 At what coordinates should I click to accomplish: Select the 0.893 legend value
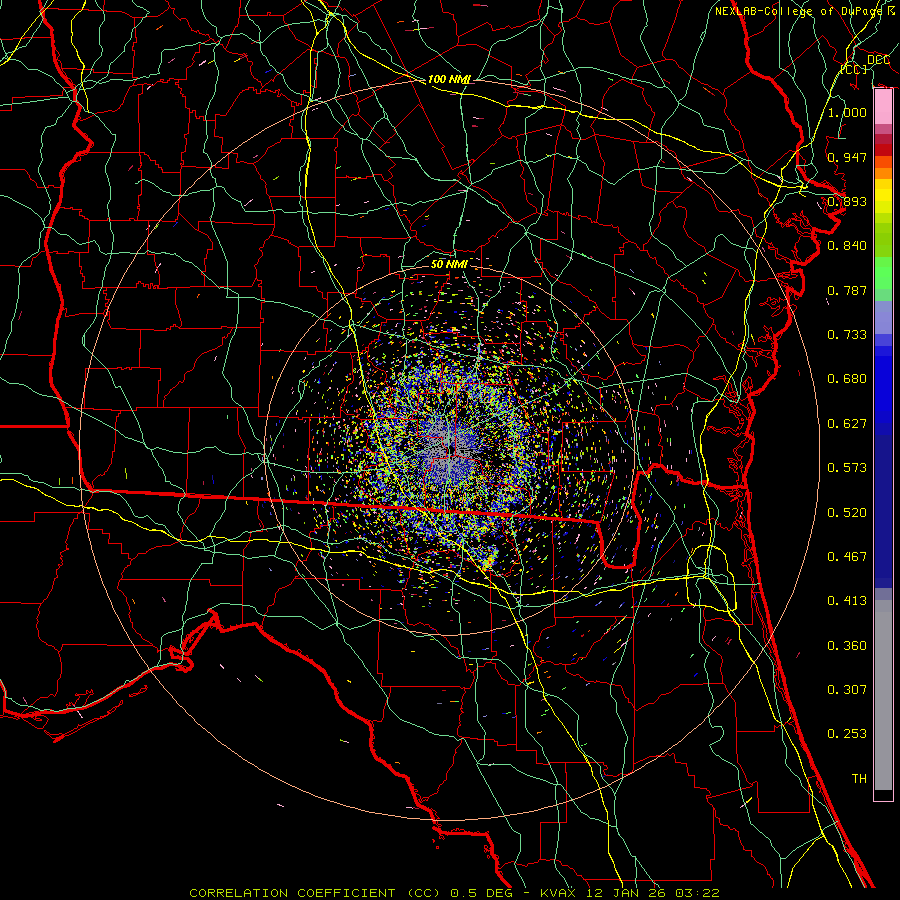click(847, 201)
